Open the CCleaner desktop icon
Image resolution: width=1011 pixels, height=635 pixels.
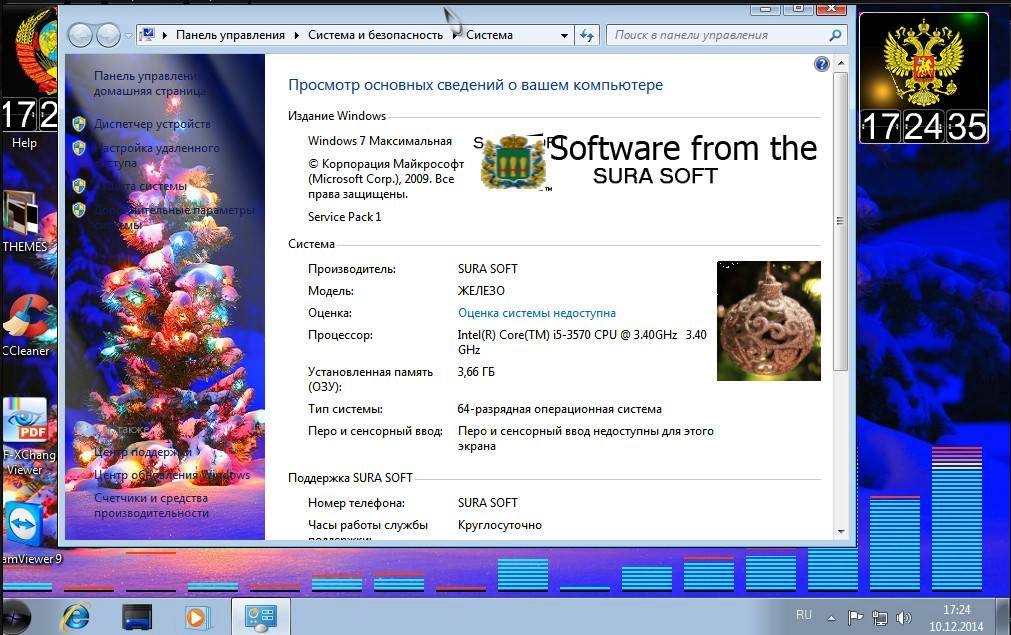click(x=27, y=326)
